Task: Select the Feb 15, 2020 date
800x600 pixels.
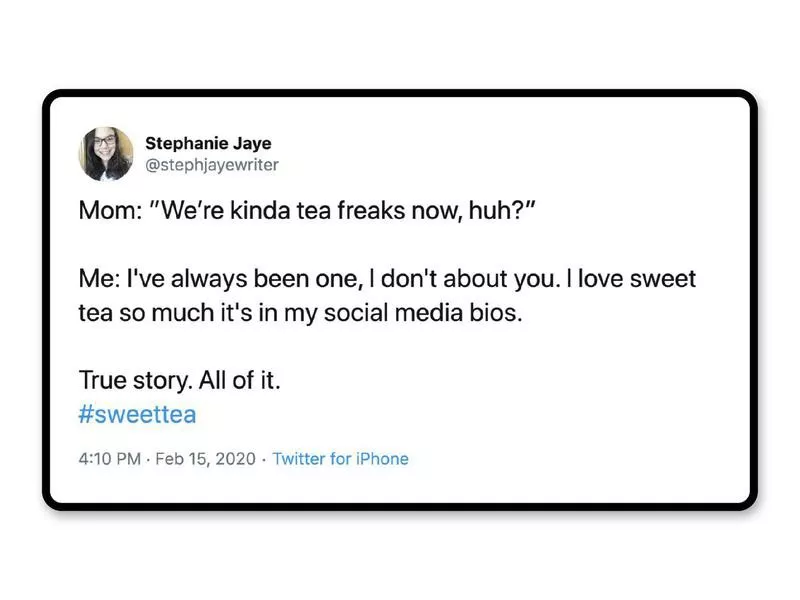Action: coord(206,459)
